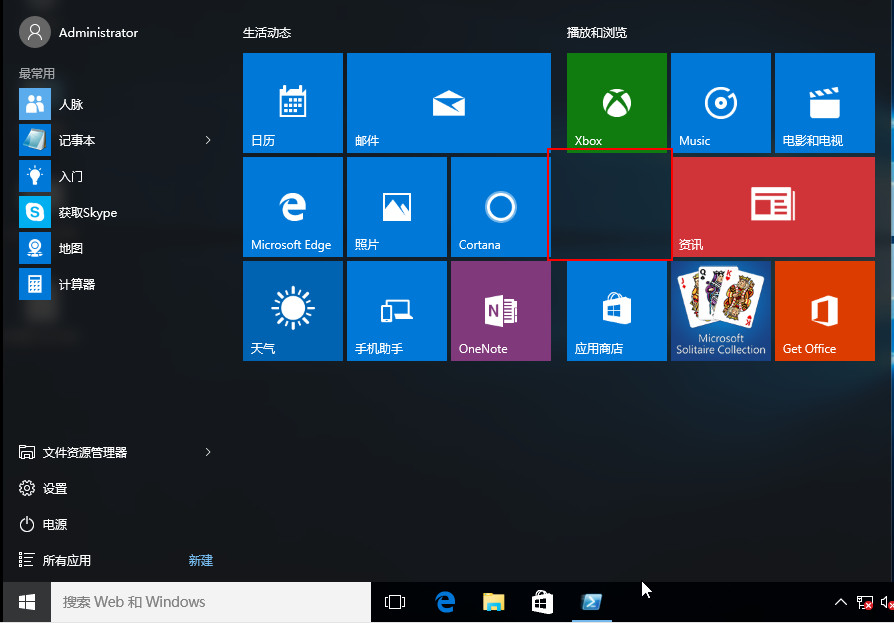Image resolution: width=894 pixels, height=623 pixels.
Task: Open the 日历 (Calendar) tile
Action: click(x=292, y=102)
